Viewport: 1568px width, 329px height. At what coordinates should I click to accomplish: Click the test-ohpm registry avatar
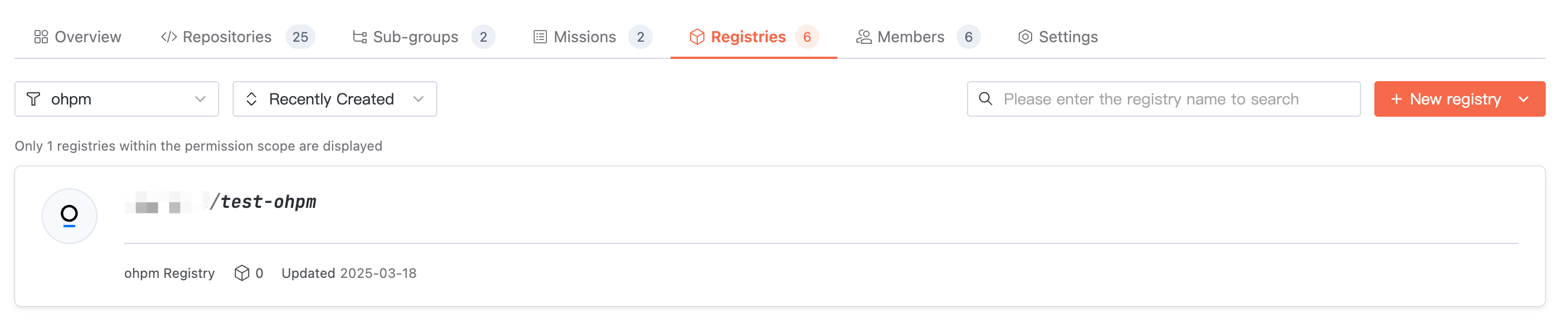70,216
